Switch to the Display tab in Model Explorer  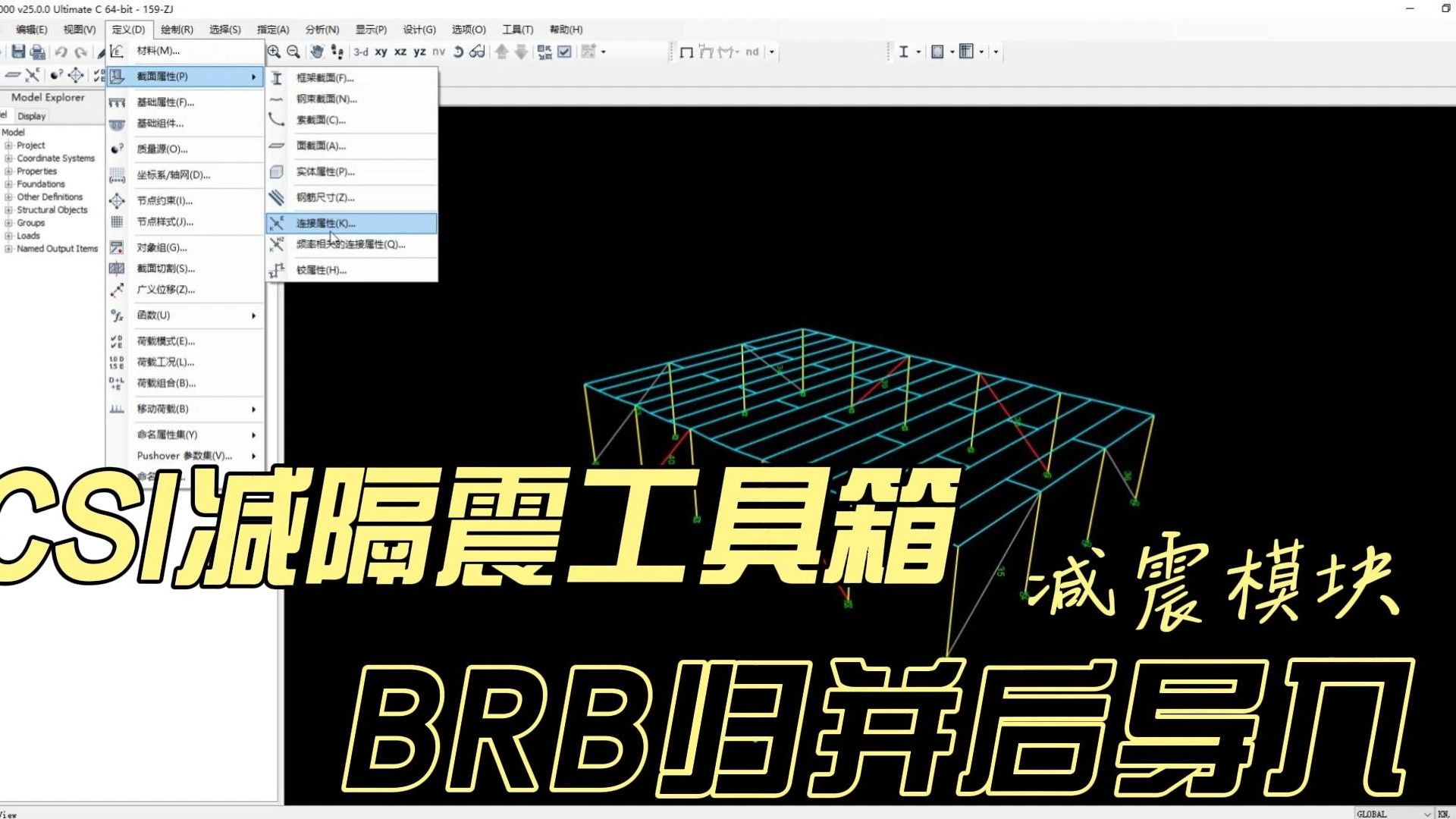click(x=32, y=116)
